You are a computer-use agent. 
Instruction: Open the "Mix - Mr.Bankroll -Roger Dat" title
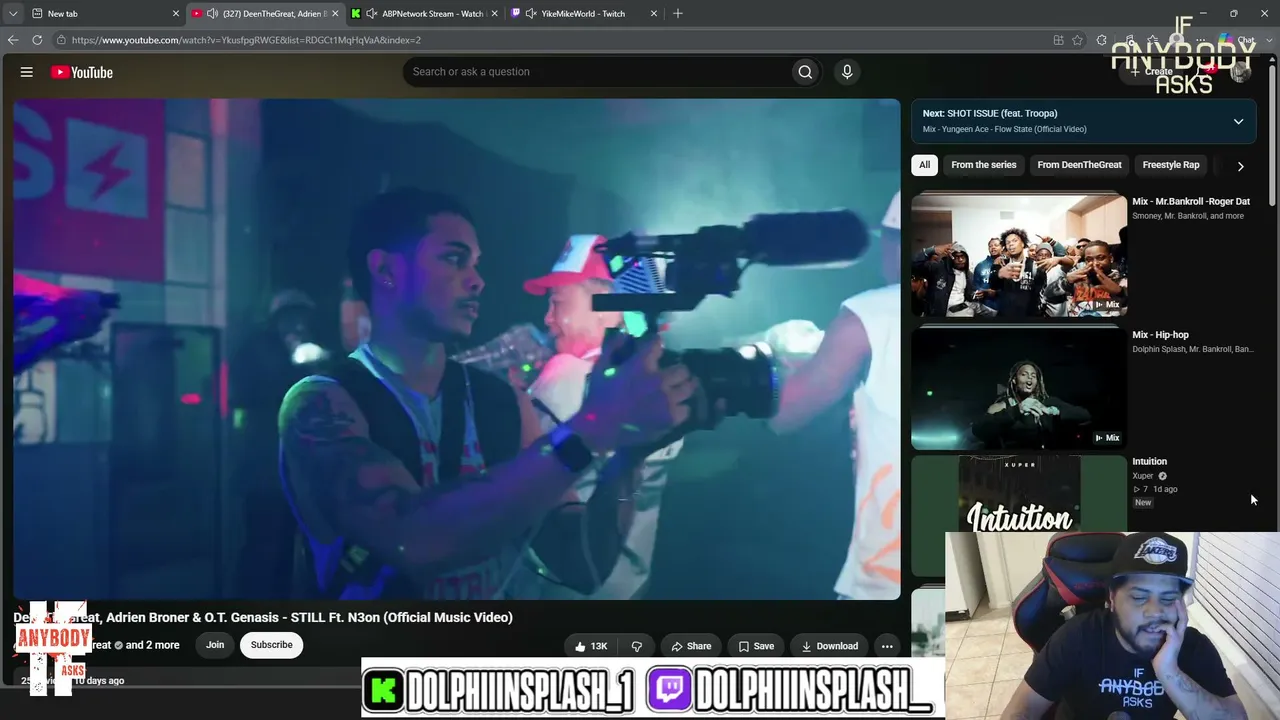pos(1191,202)
